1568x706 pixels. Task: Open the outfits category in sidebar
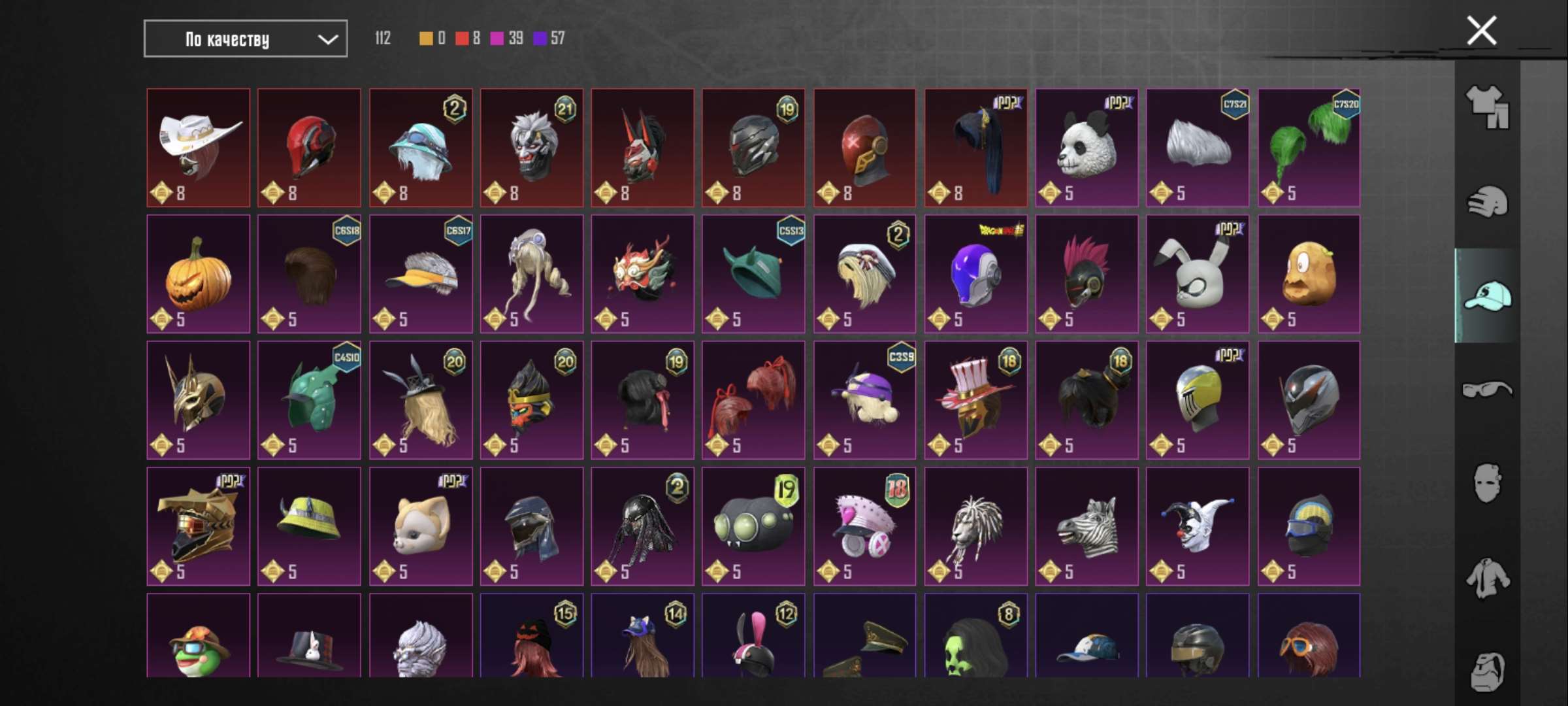pos(1488,107)
